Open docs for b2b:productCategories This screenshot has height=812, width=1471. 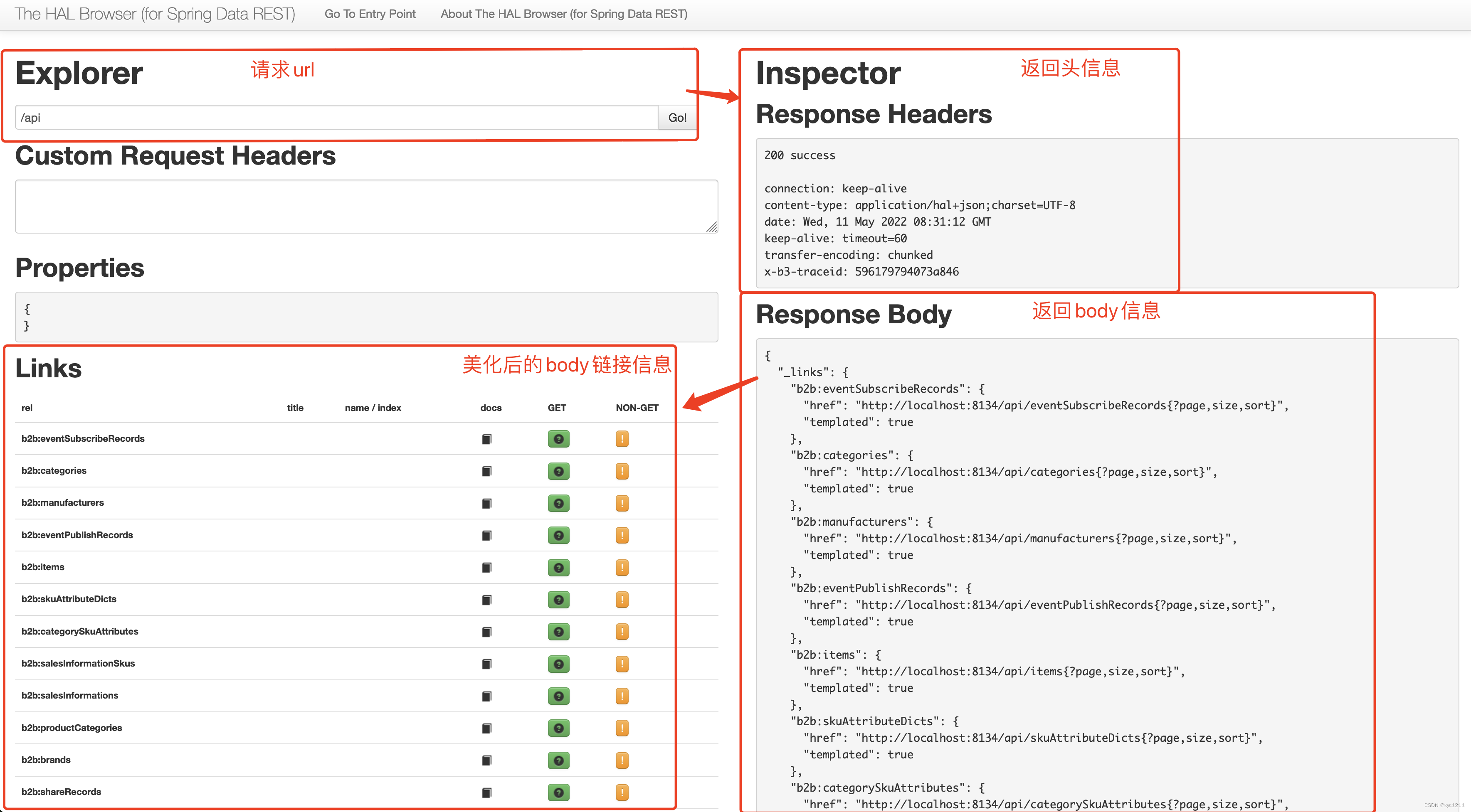(x=486, y=728)
